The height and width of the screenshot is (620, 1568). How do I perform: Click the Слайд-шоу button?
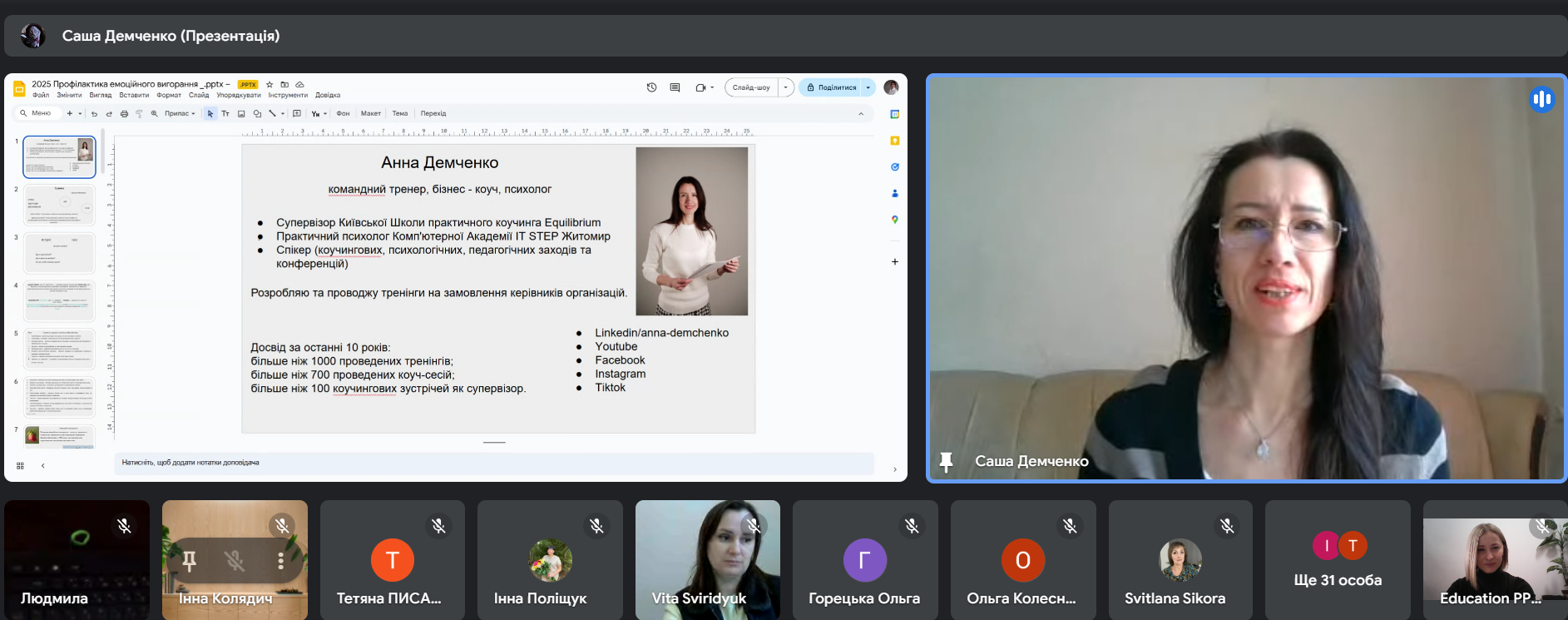coord(751,87)
